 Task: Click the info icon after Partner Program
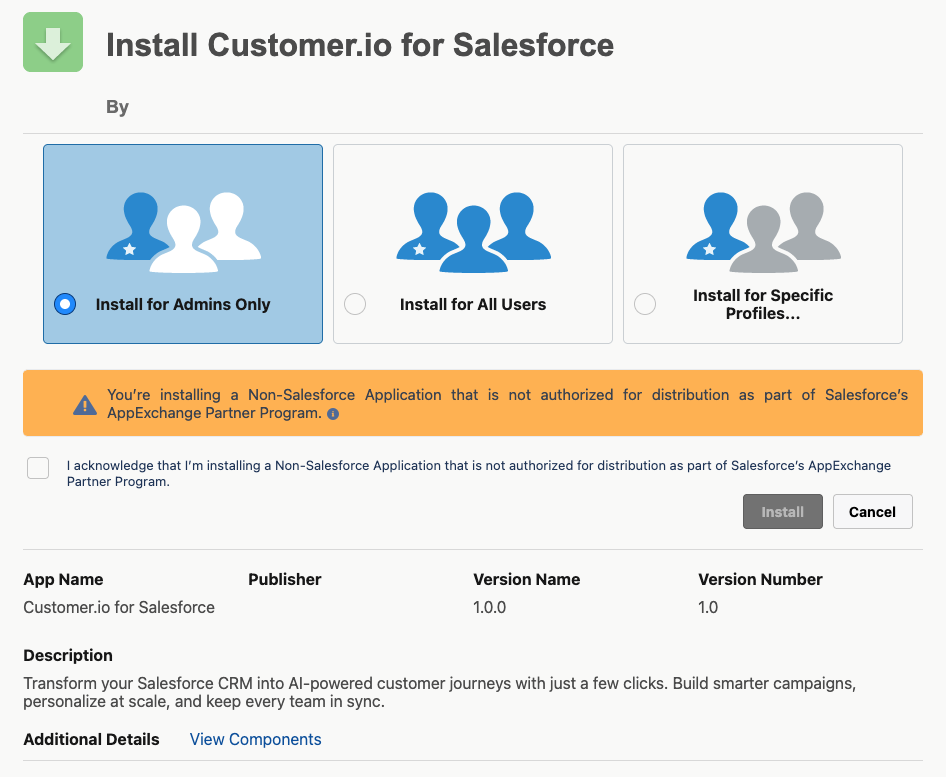click(332, 414)
